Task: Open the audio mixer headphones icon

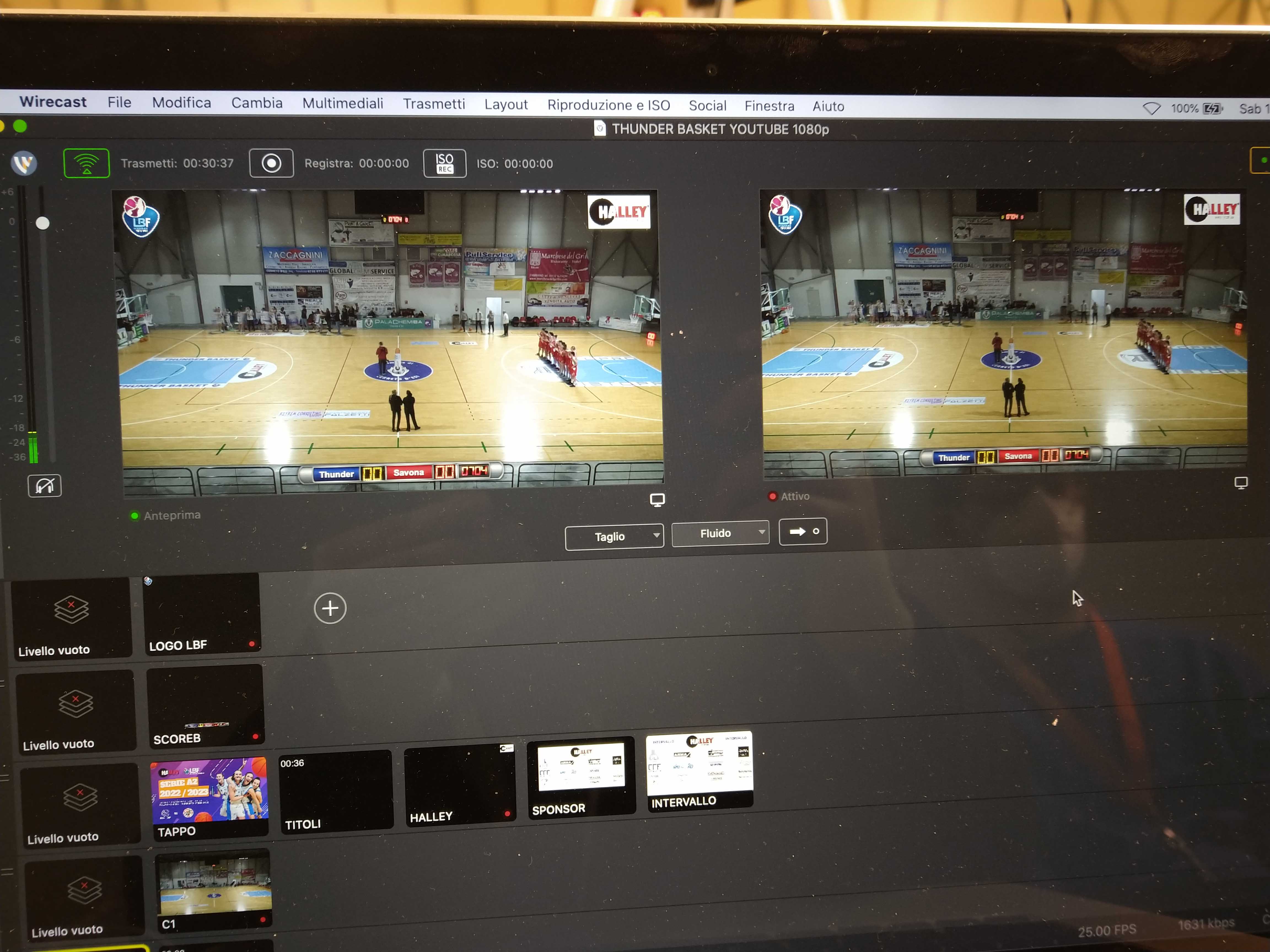Action: tap(45, 486)
